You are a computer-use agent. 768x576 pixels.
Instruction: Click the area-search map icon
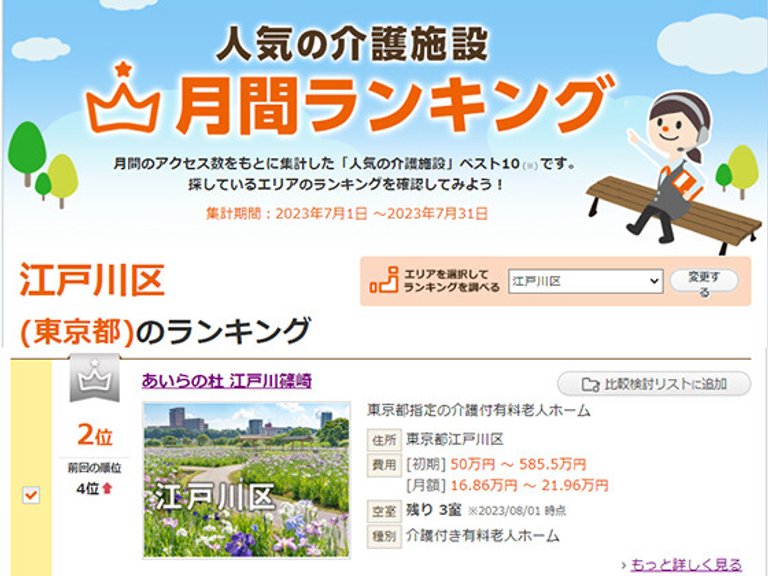[x=383, y=282]
